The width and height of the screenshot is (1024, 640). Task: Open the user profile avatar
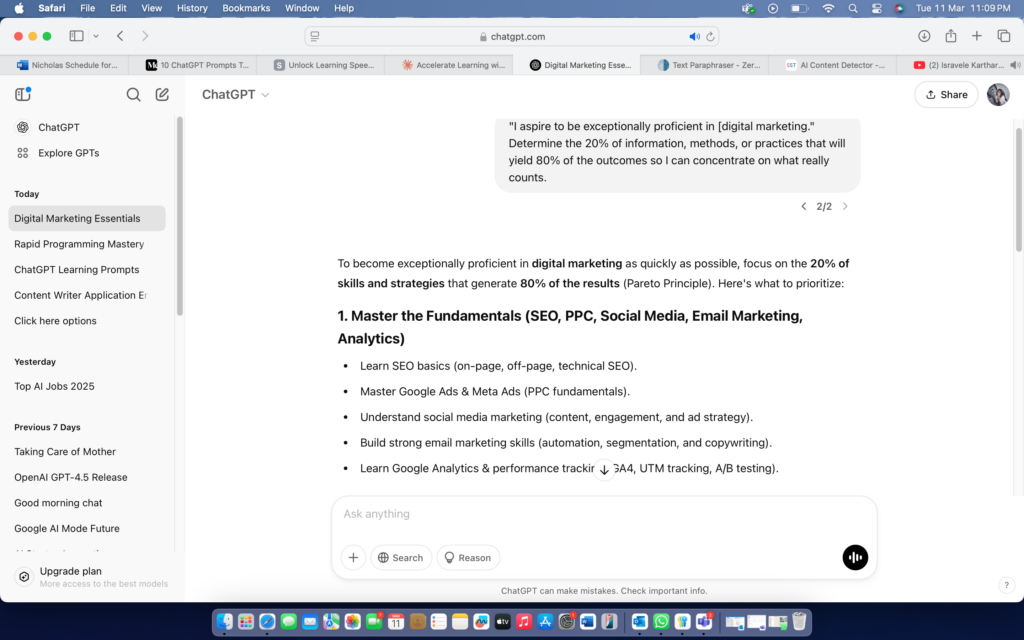point(998,95)
